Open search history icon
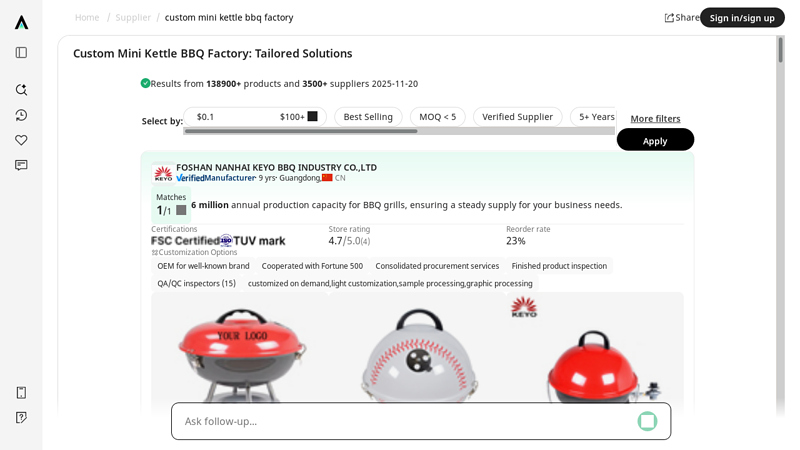 tap(21, 115)
